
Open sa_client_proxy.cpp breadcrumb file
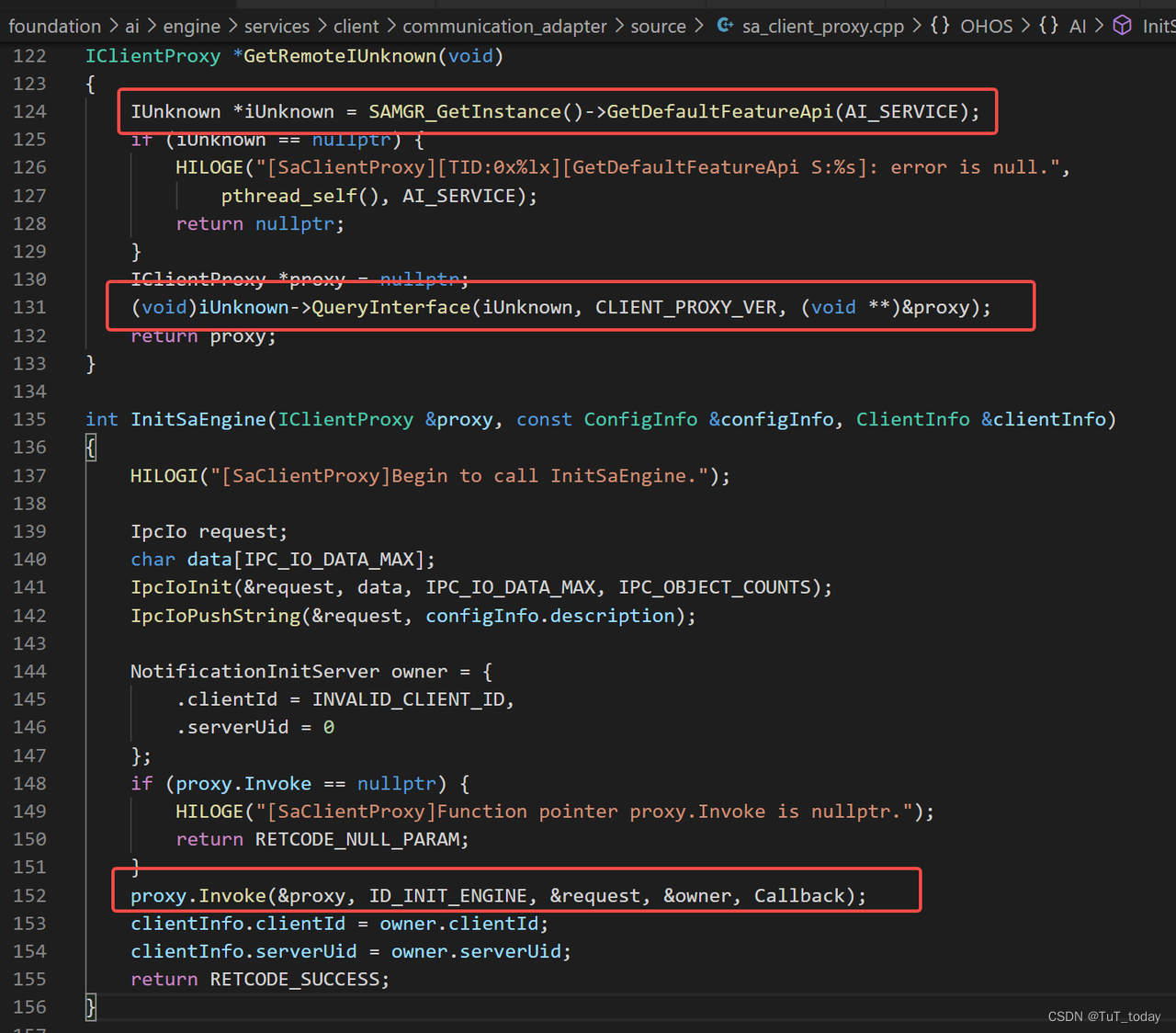[x=823, y=27]
